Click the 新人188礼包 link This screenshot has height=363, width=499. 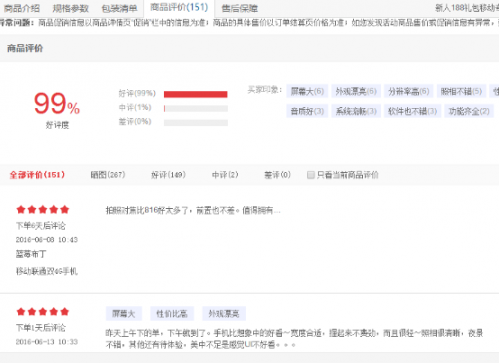click(467, 8)
